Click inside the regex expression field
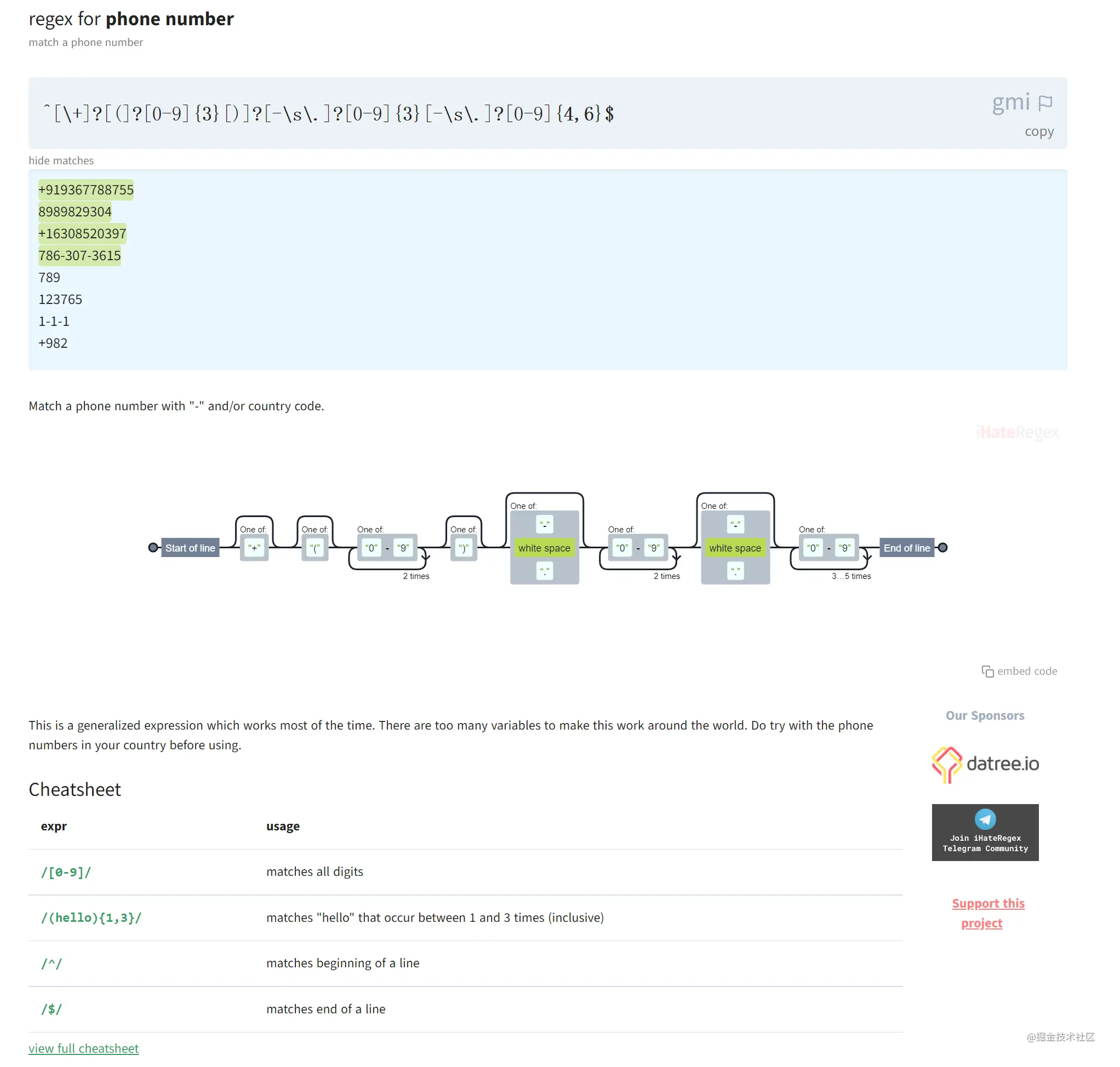The image size is (1120, 1067). pos(329,114)
